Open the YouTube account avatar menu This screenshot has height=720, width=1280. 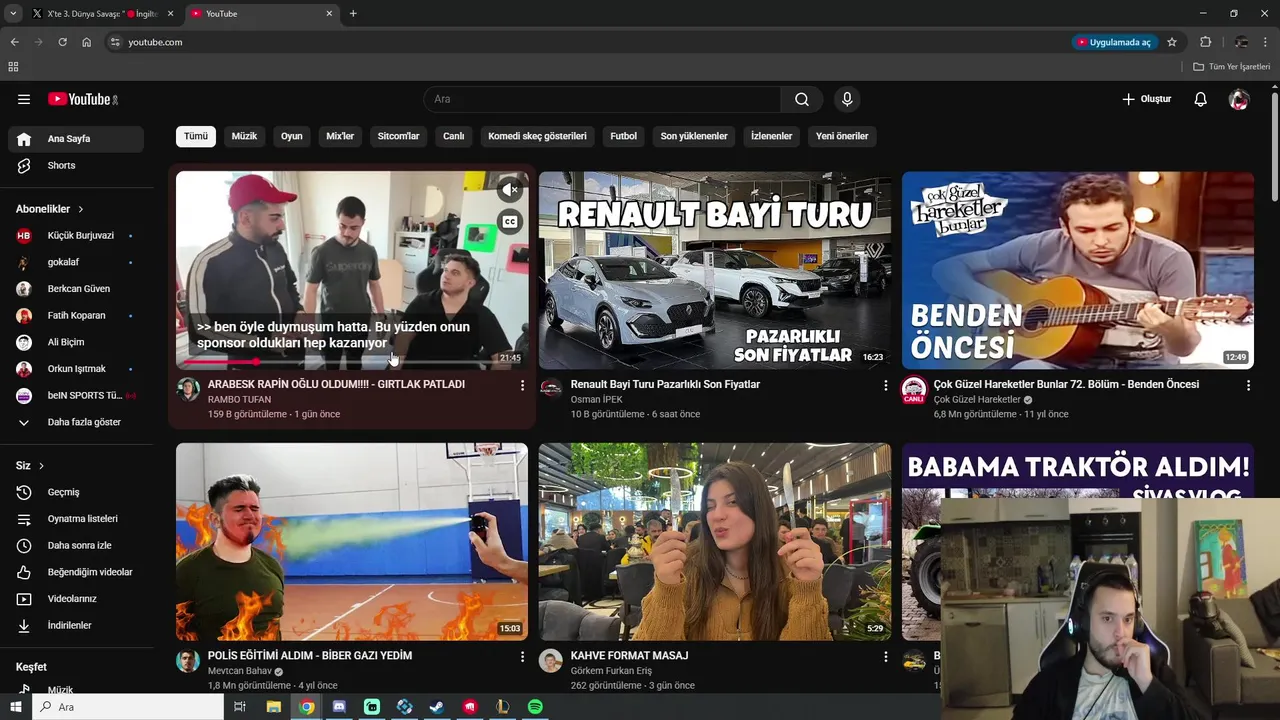1239,99
